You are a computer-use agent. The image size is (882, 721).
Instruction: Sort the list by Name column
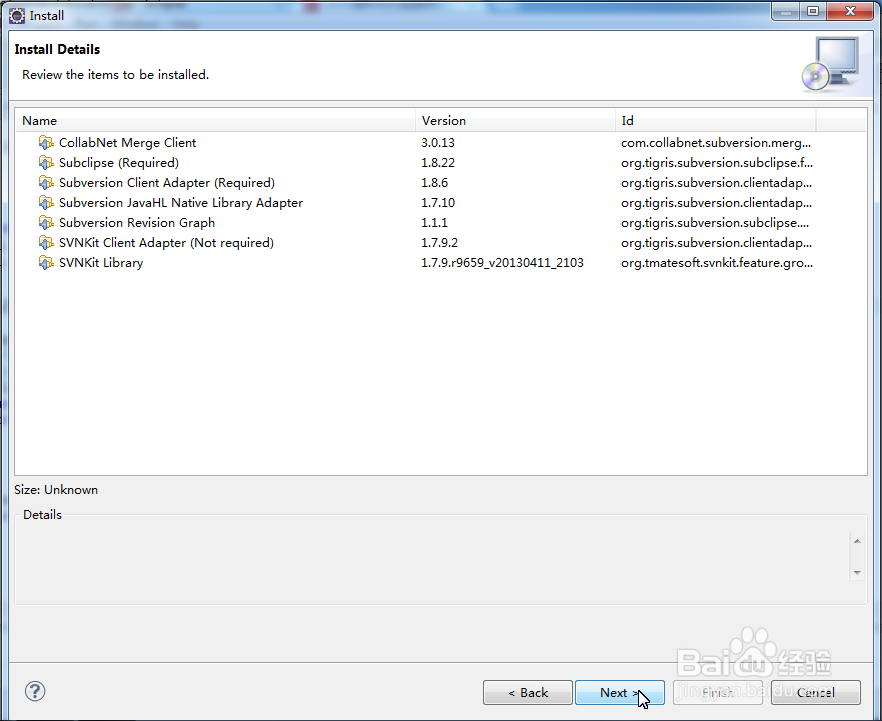[215, 120]
